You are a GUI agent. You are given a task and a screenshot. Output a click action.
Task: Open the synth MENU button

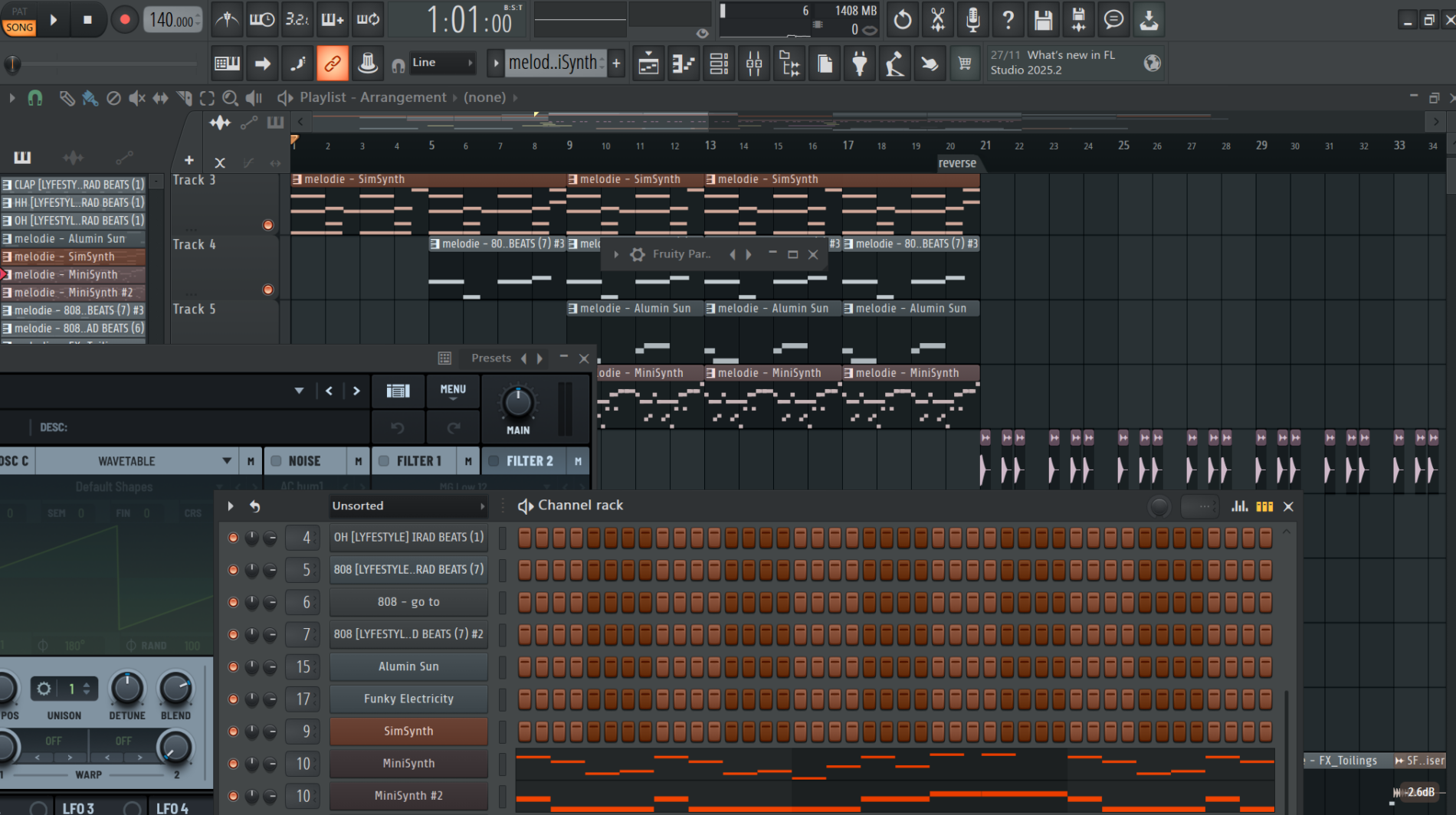tap(453, 391)
